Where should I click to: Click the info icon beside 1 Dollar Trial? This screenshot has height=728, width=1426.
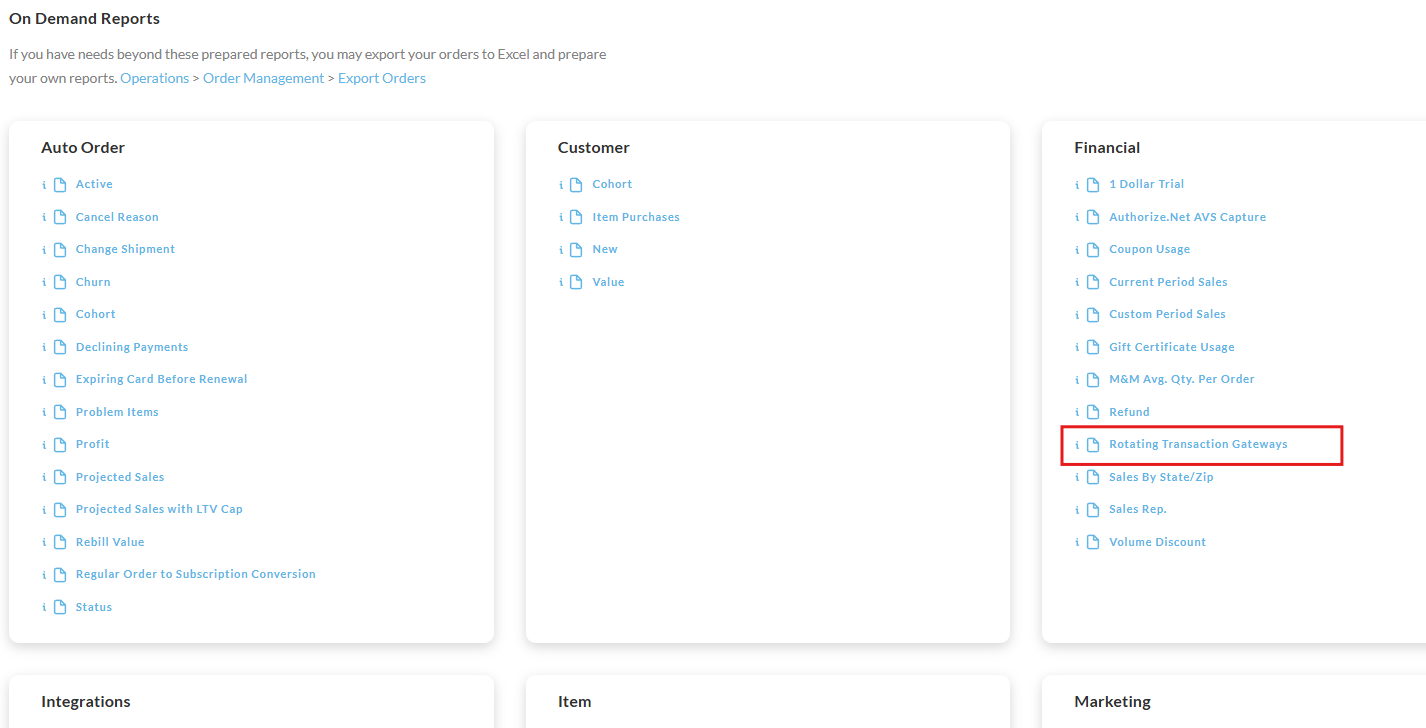(1077, 185)
